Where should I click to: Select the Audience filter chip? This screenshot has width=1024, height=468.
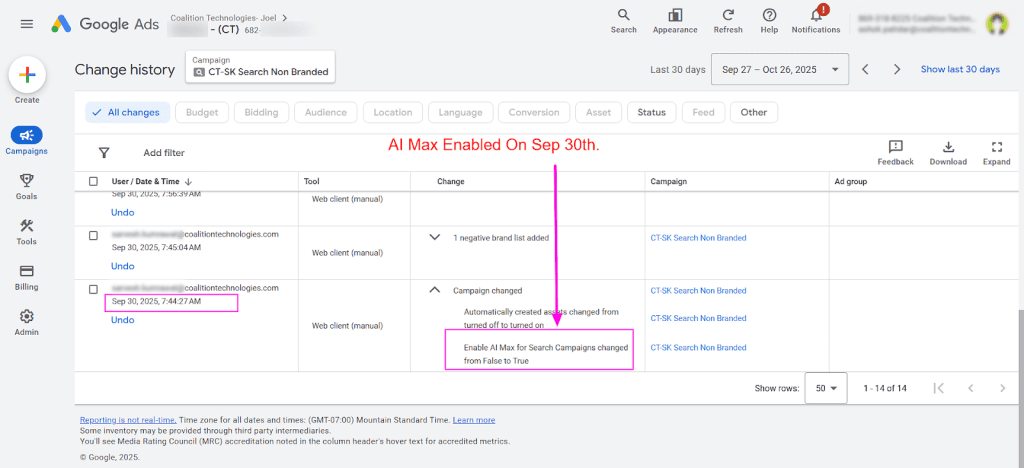(x=326, y=112)
